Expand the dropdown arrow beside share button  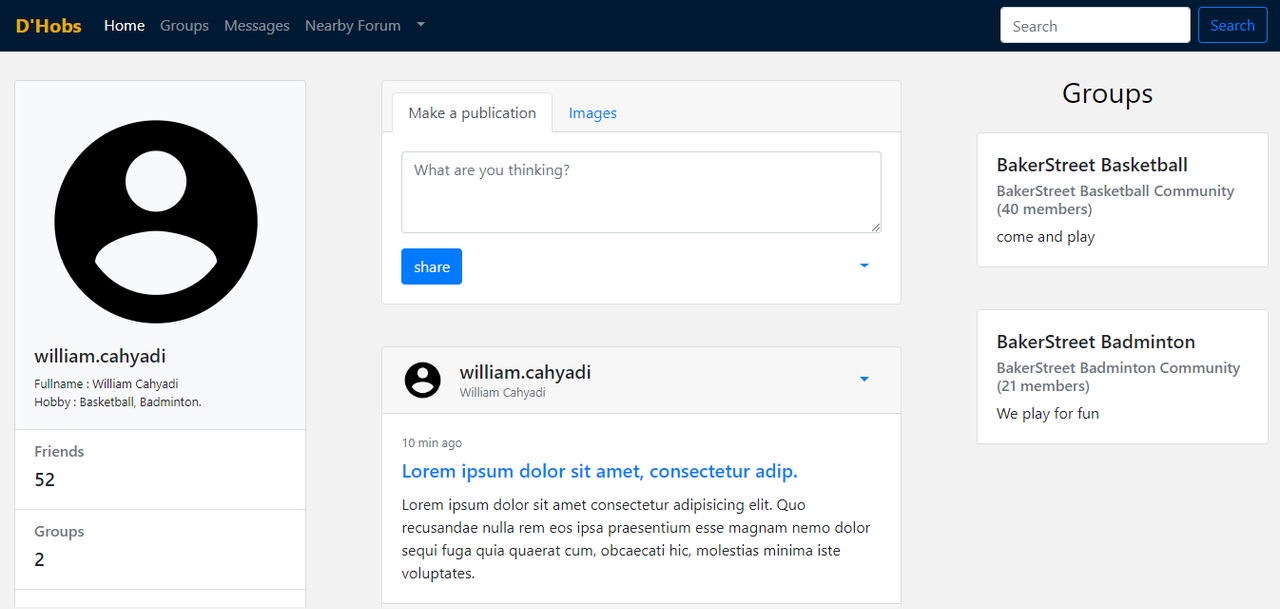tap(864, 266)
